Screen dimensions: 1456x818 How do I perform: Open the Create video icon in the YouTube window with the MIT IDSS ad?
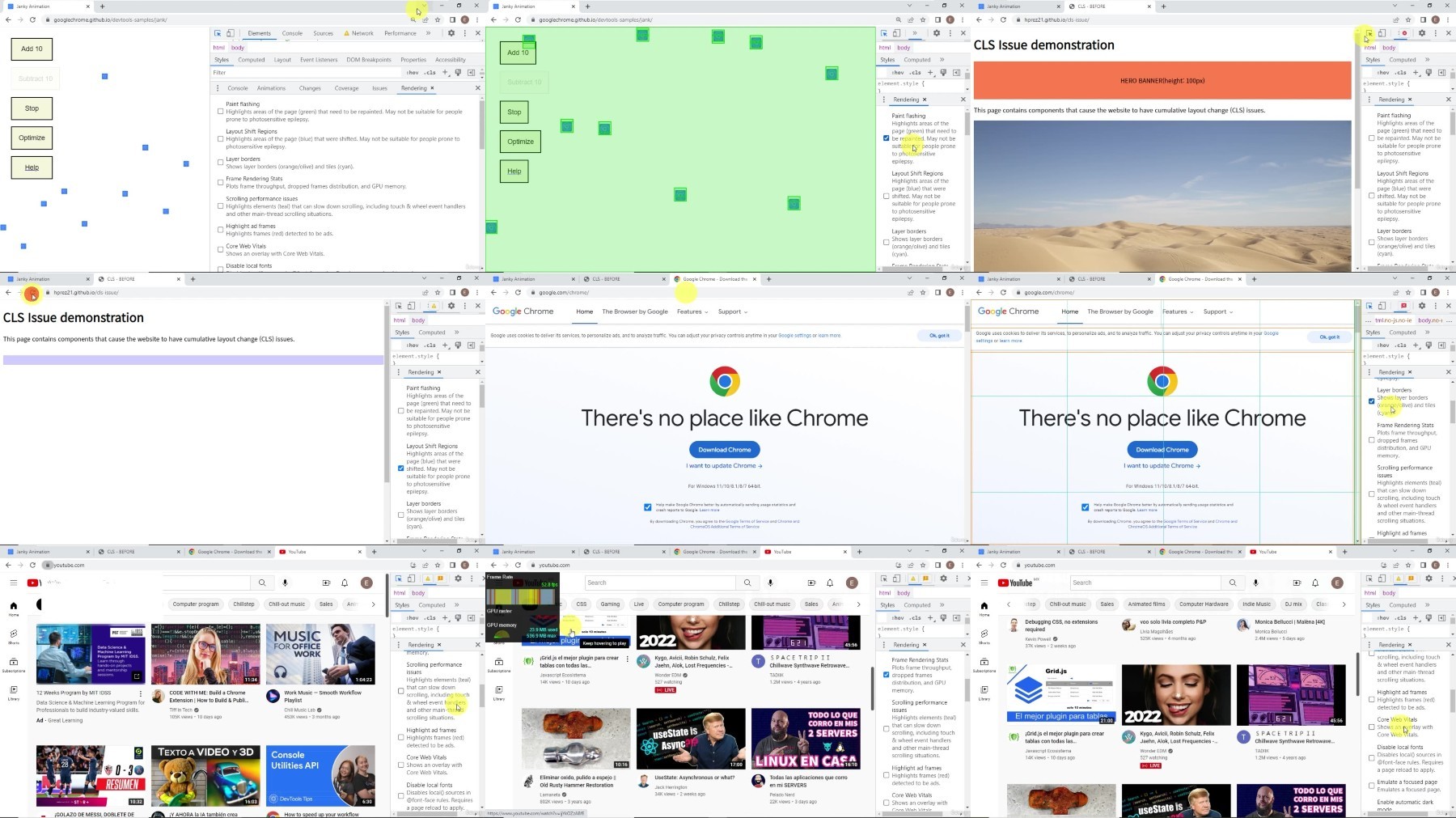coord(326,583)
